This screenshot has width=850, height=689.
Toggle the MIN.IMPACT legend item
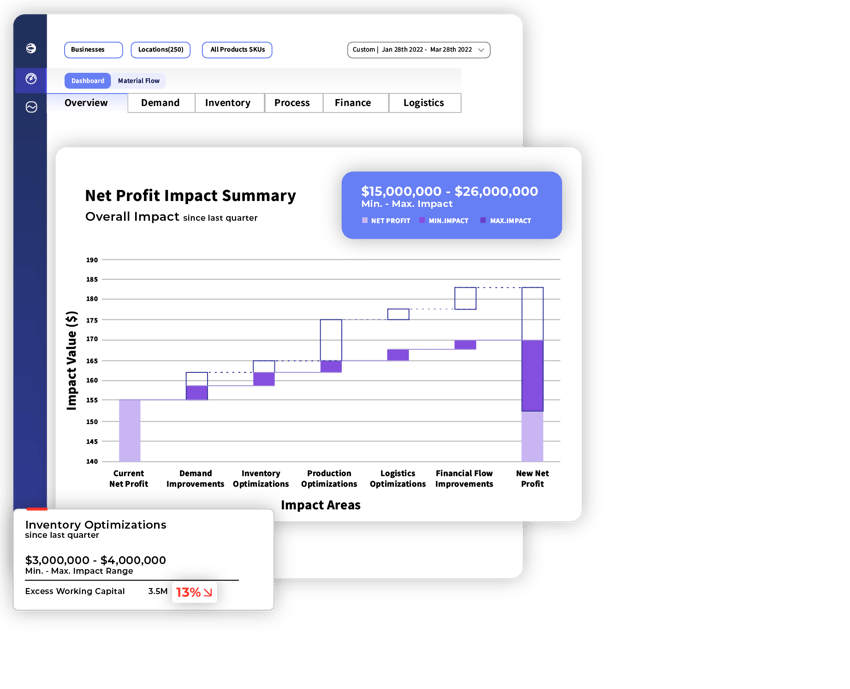tap(449, 220)
